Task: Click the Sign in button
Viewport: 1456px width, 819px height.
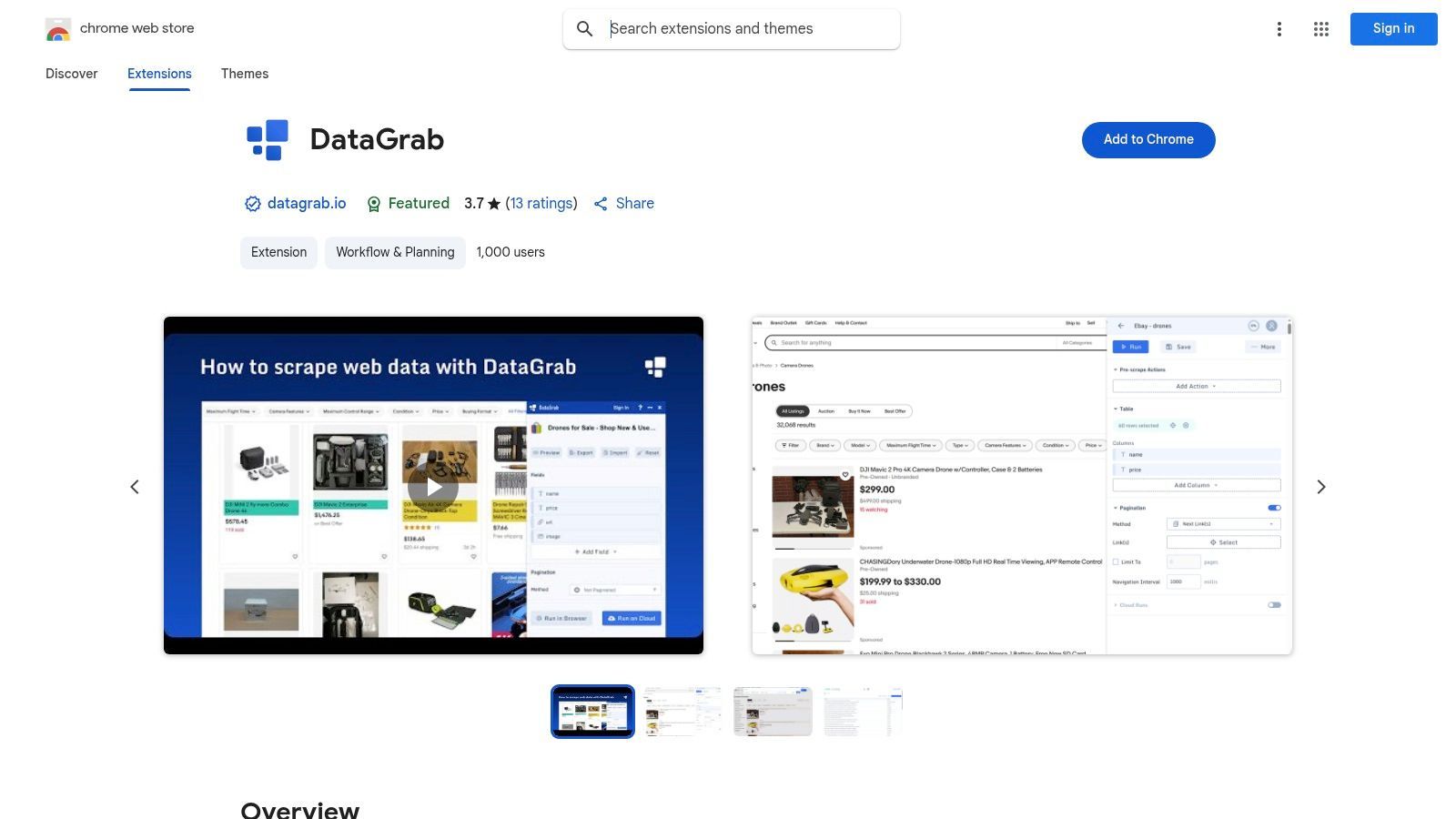Action: tap(1393, 28)
